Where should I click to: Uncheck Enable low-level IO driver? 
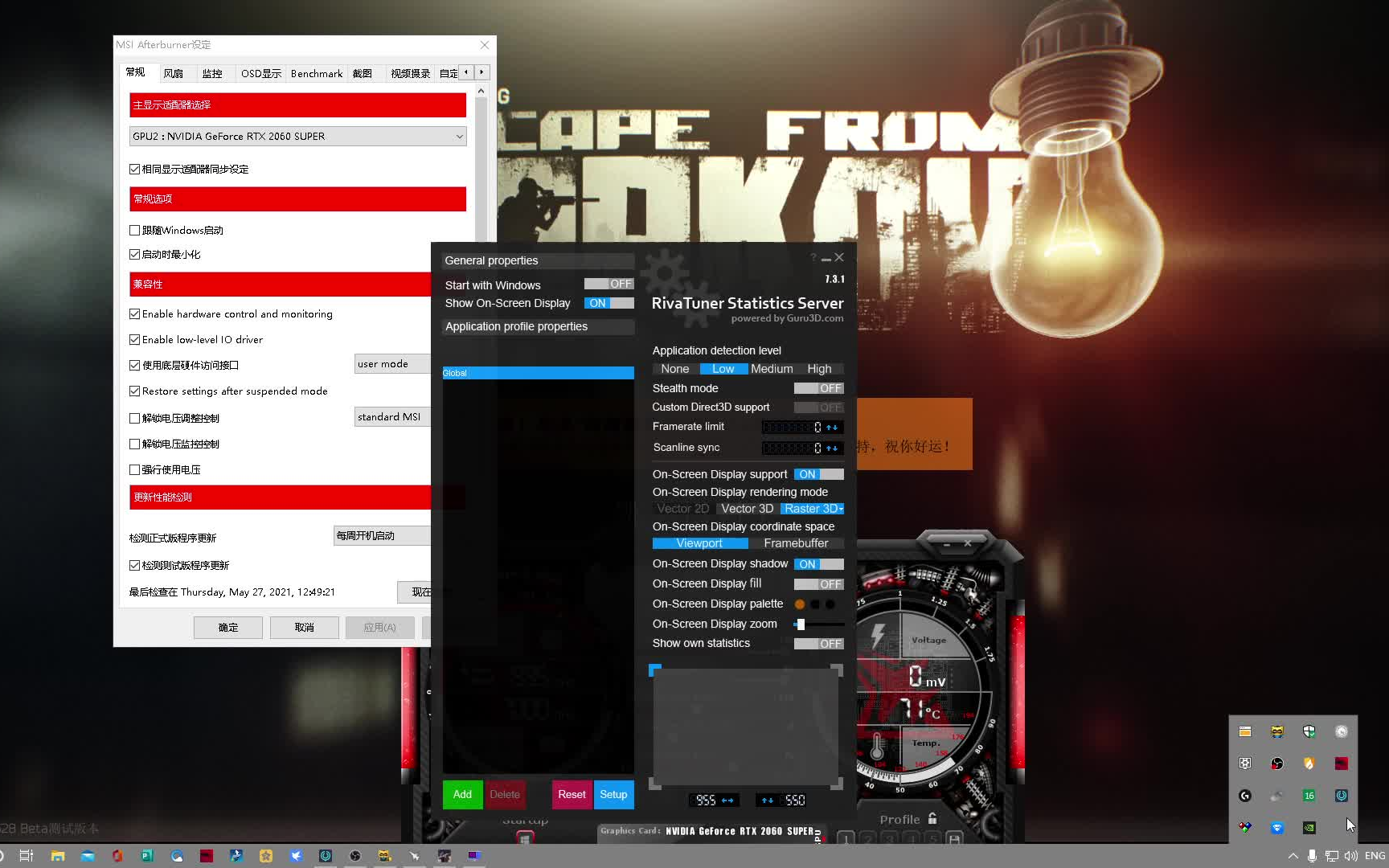click(135, 339)
